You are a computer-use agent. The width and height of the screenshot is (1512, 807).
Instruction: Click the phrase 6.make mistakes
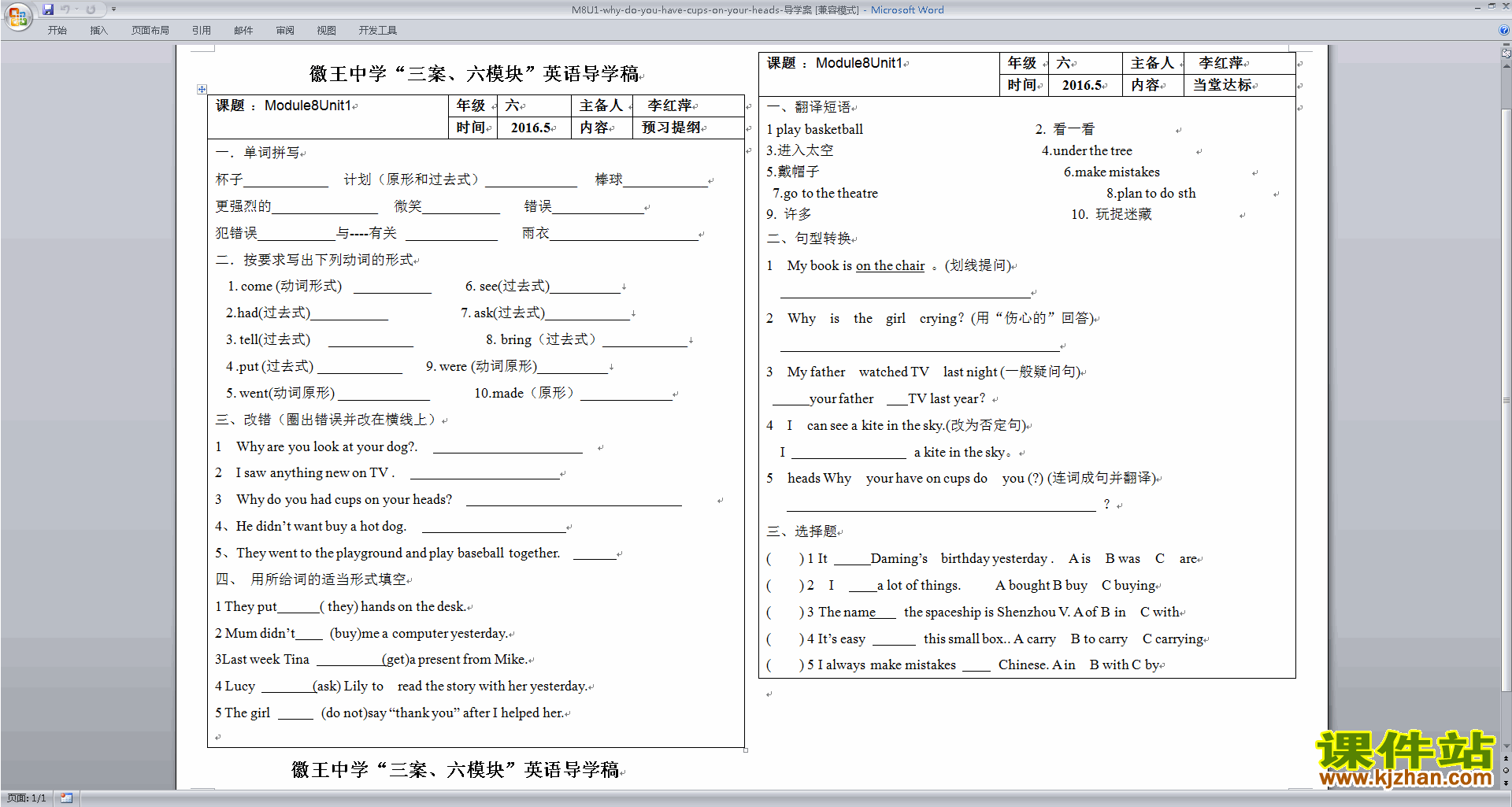coord(1111,172)
